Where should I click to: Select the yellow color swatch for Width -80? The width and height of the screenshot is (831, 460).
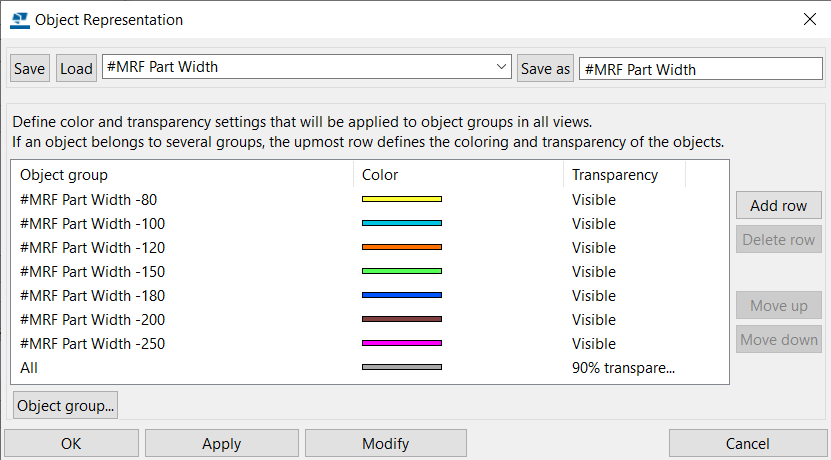pyautogui.click(x=402, y=199)
